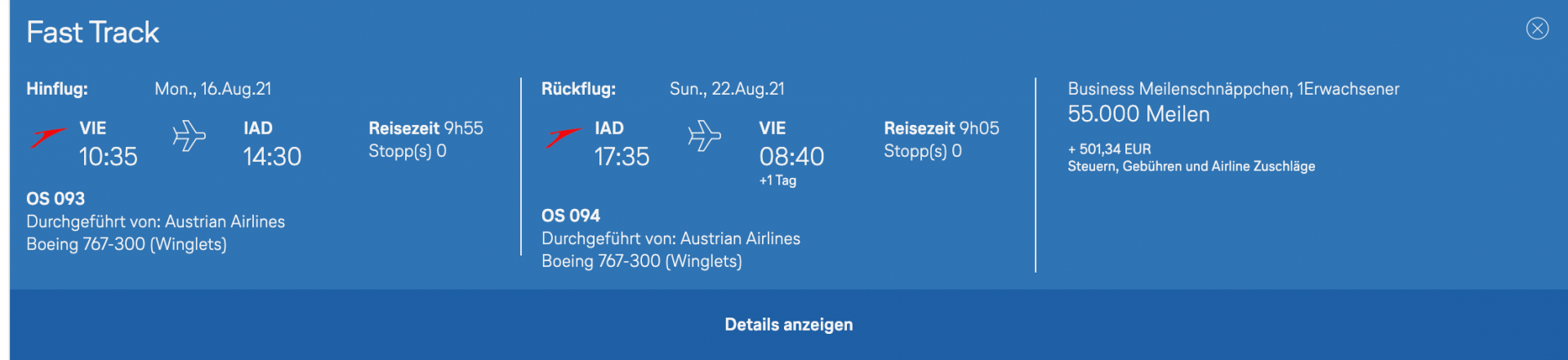The image size is (1568, 360).
Task: Select flight number OS 094
Action: point(571,216)
